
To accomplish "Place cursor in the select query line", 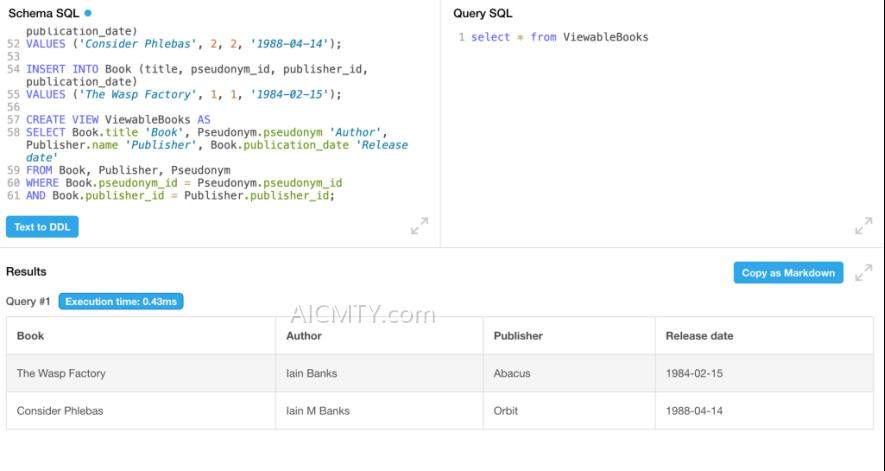I will (559, 37).
